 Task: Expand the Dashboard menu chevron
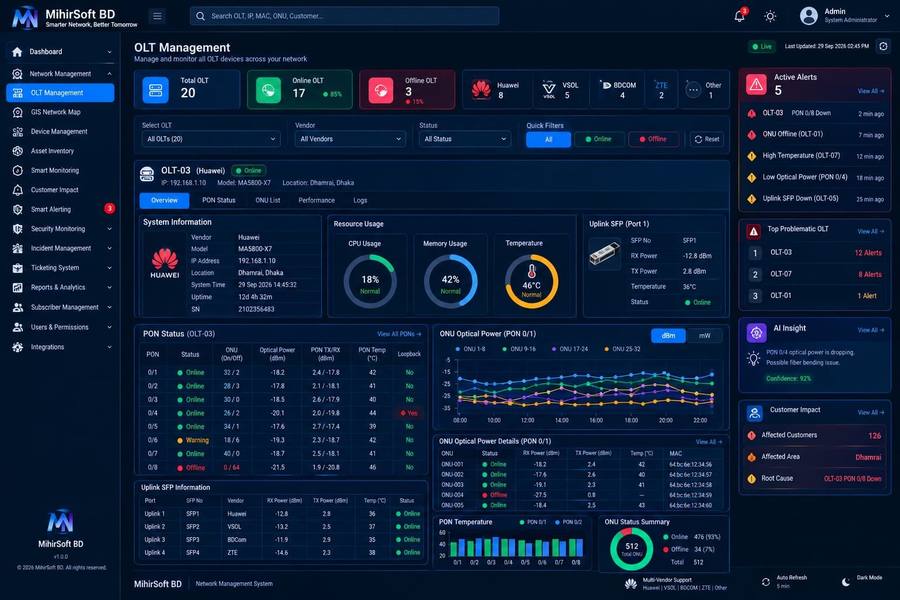pyautogui.click(x=110, y=52)
